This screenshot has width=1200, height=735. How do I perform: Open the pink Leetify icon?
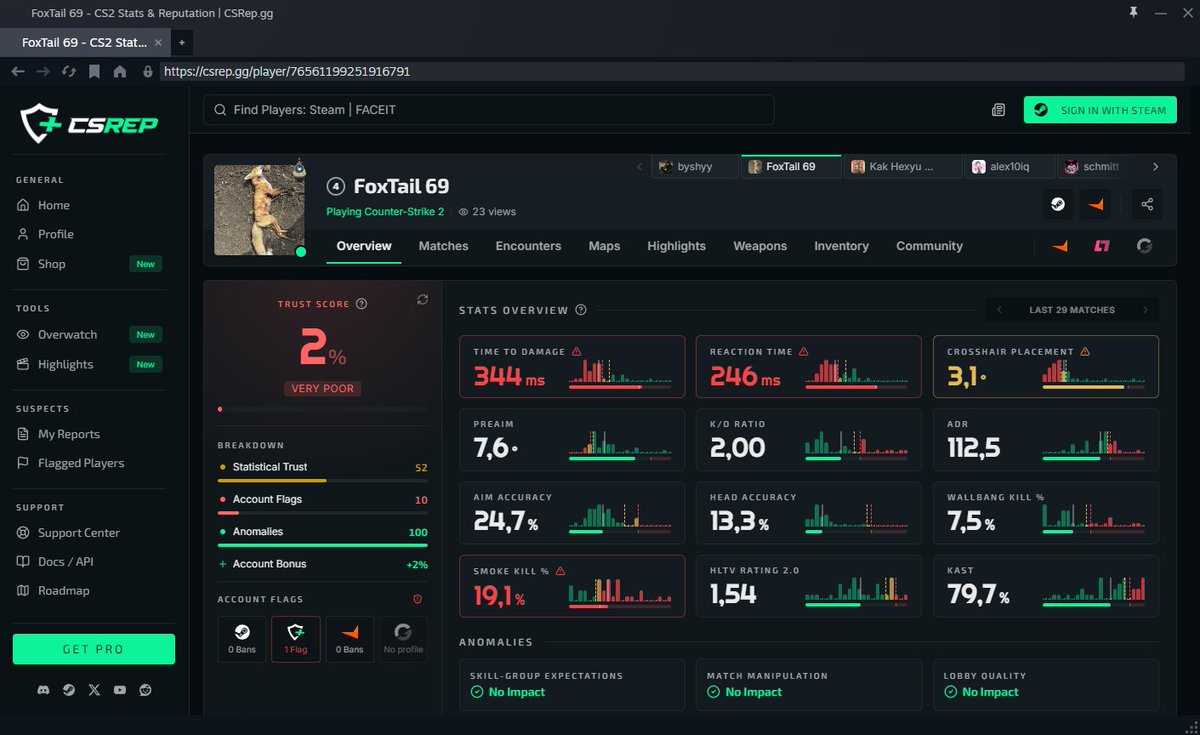coord(1102,246)
